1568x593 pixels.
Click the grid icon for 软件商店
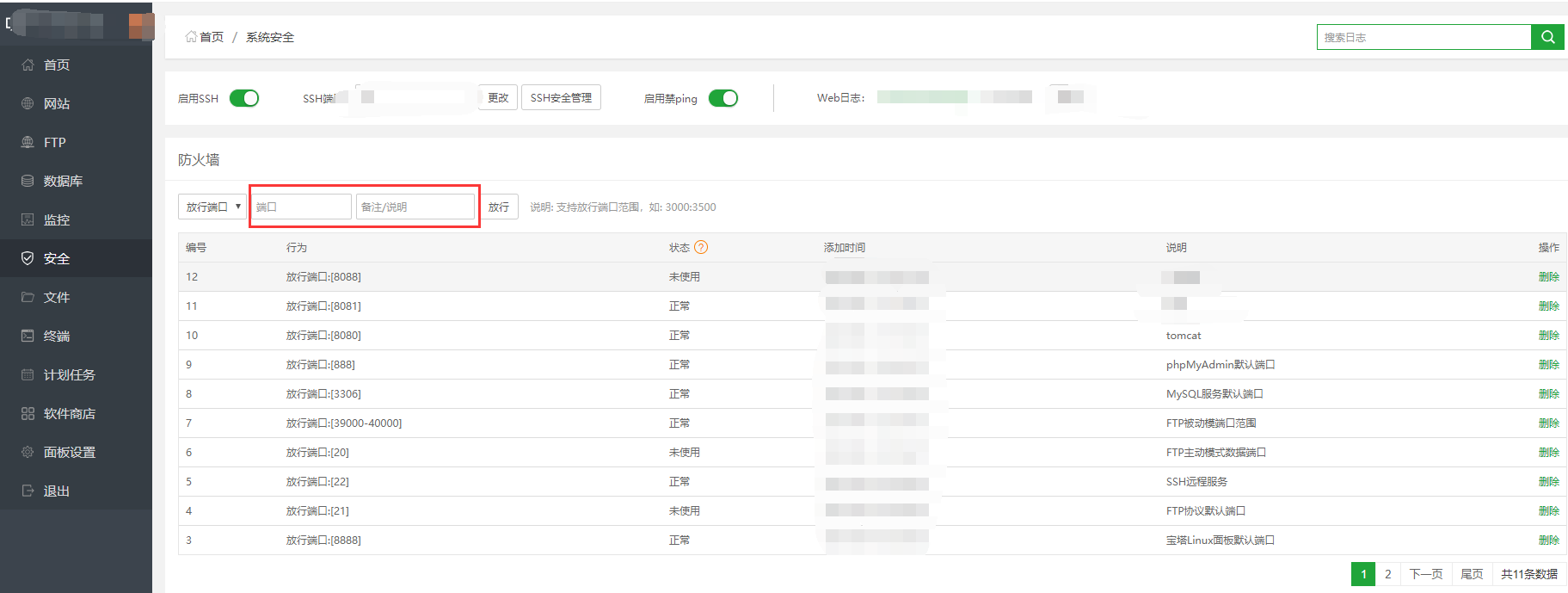pos(28,413)
